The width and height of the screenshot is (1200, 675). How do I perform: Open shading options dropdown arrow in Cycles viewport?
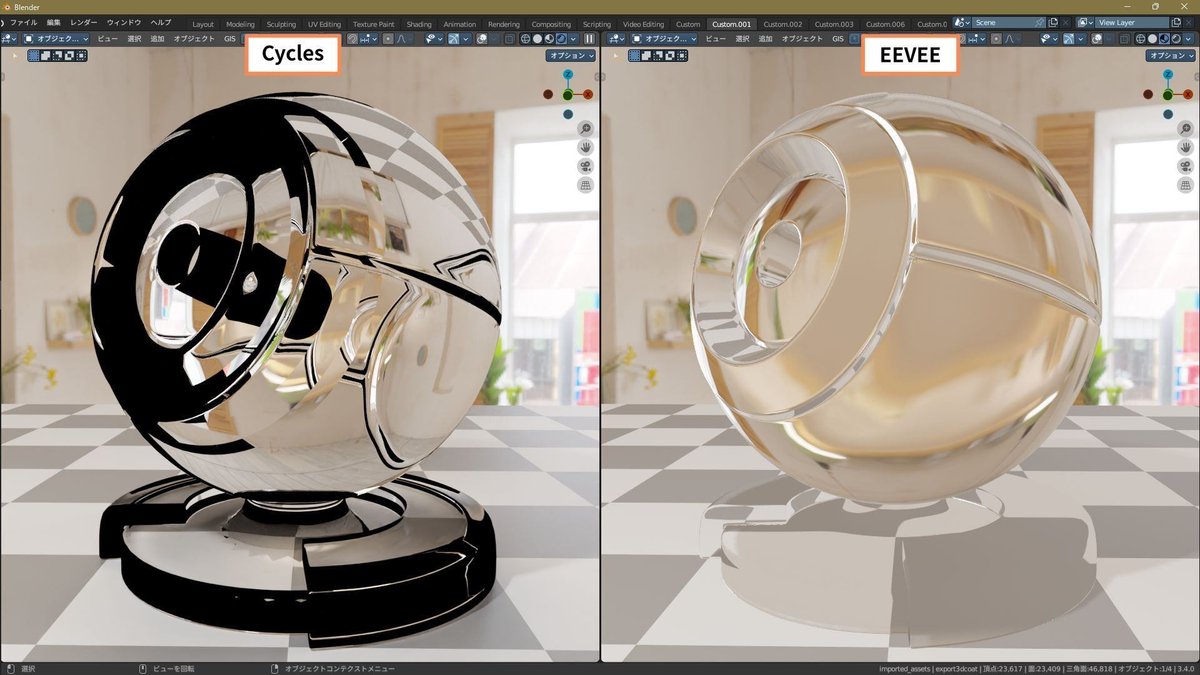point(573,38)
